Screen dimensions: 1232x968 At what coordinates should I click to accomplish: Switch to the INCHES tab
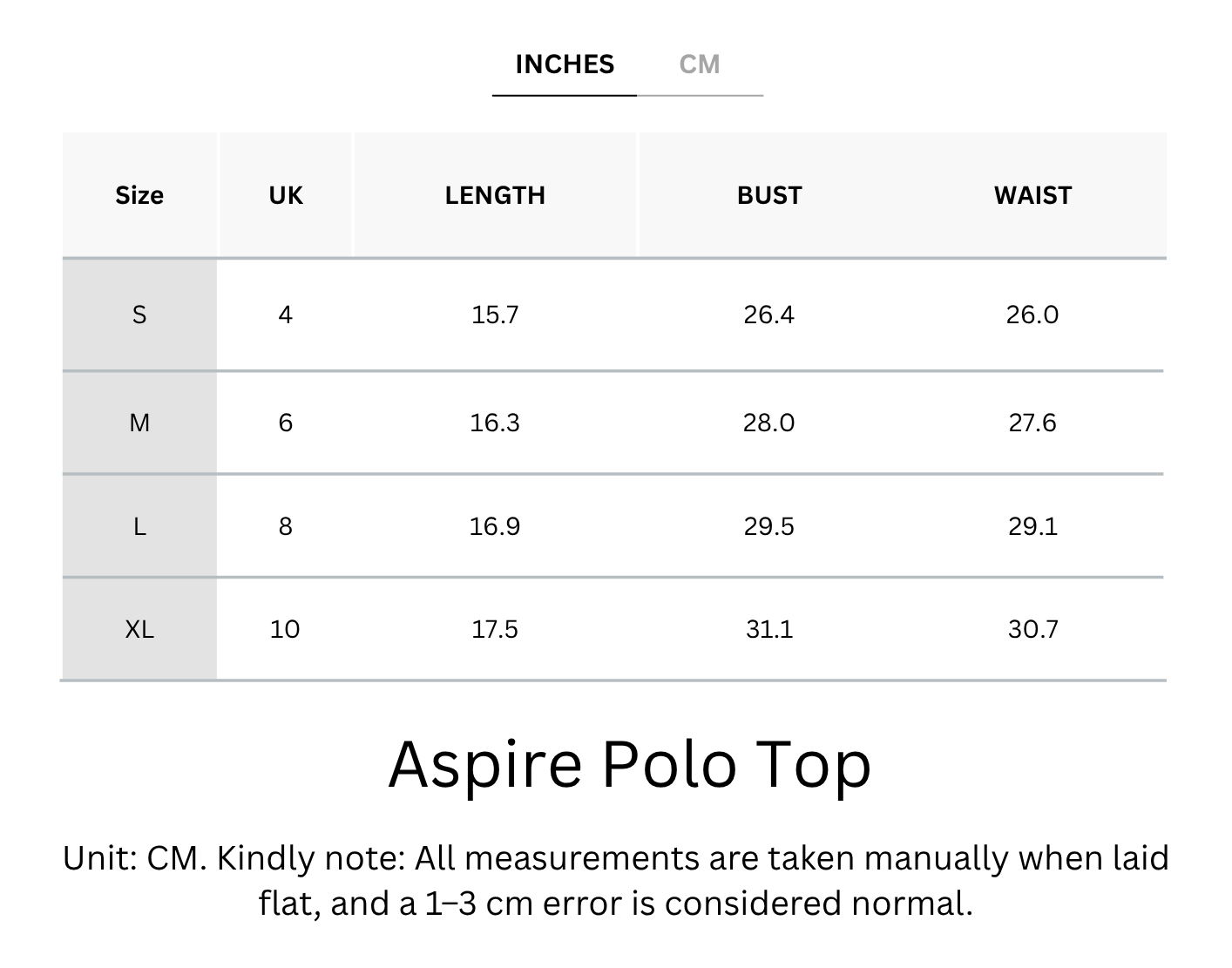click(x=565, y=65)
